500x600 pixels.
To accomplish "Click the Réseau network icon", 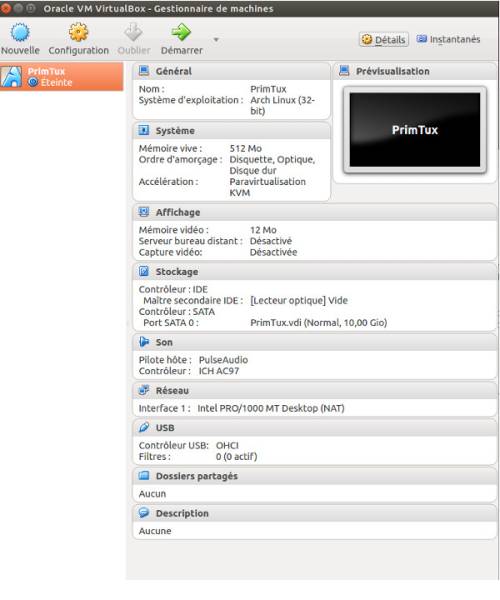I will pyautogui.click(x=144, y=390).
